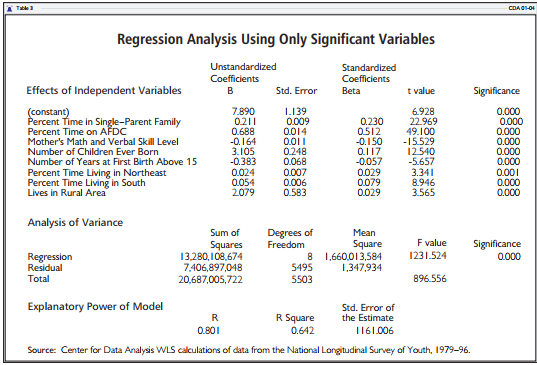Select the Std. Error of Estimate value 1161.006

[x=374, y=331]
